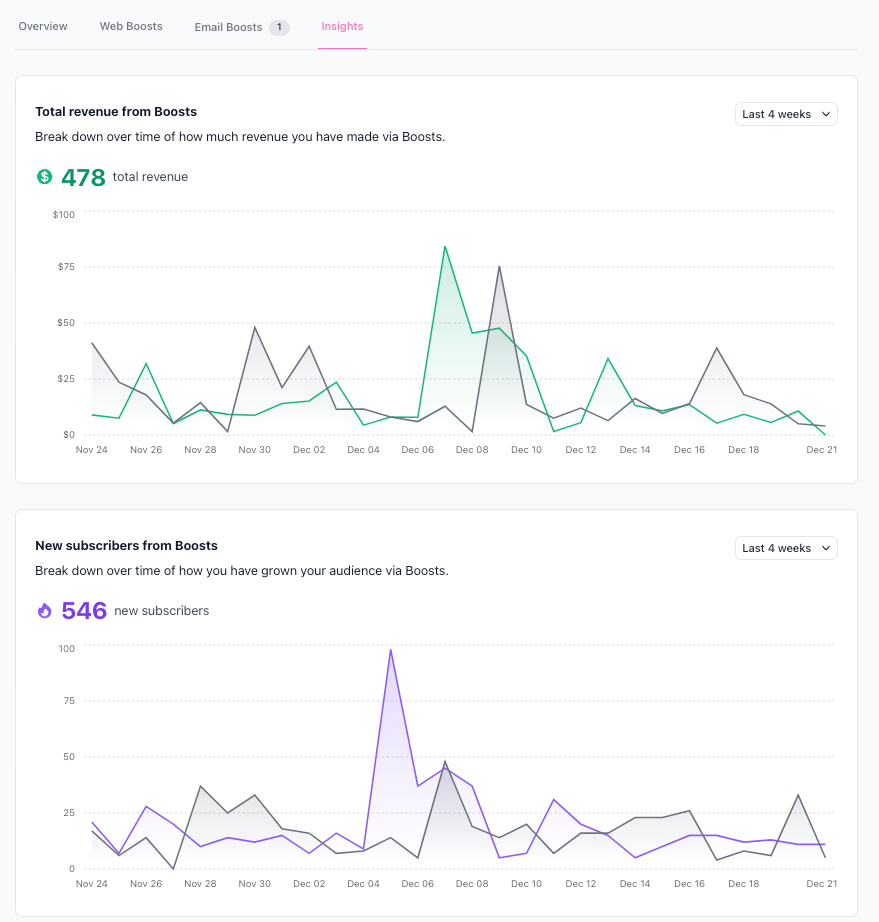Click the 546 new subscribers figure
879x922 pixels.
pyautogui.click(x=84, y=611)
